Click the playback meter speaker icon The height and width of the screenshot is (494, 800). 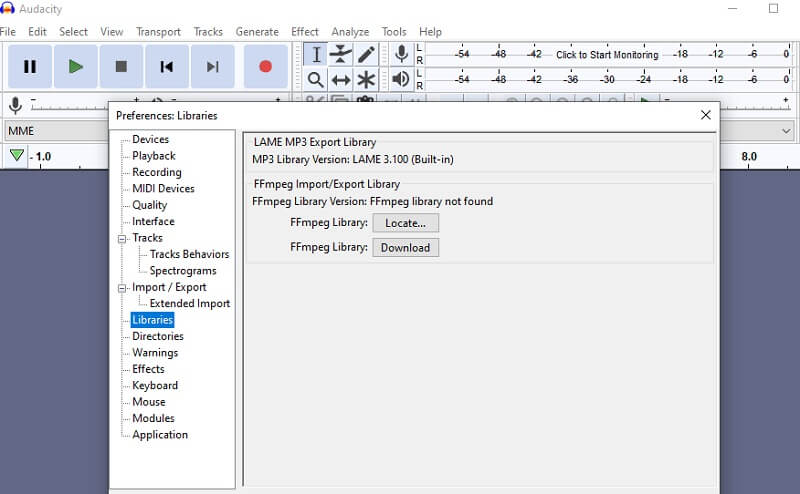(401, 79)
